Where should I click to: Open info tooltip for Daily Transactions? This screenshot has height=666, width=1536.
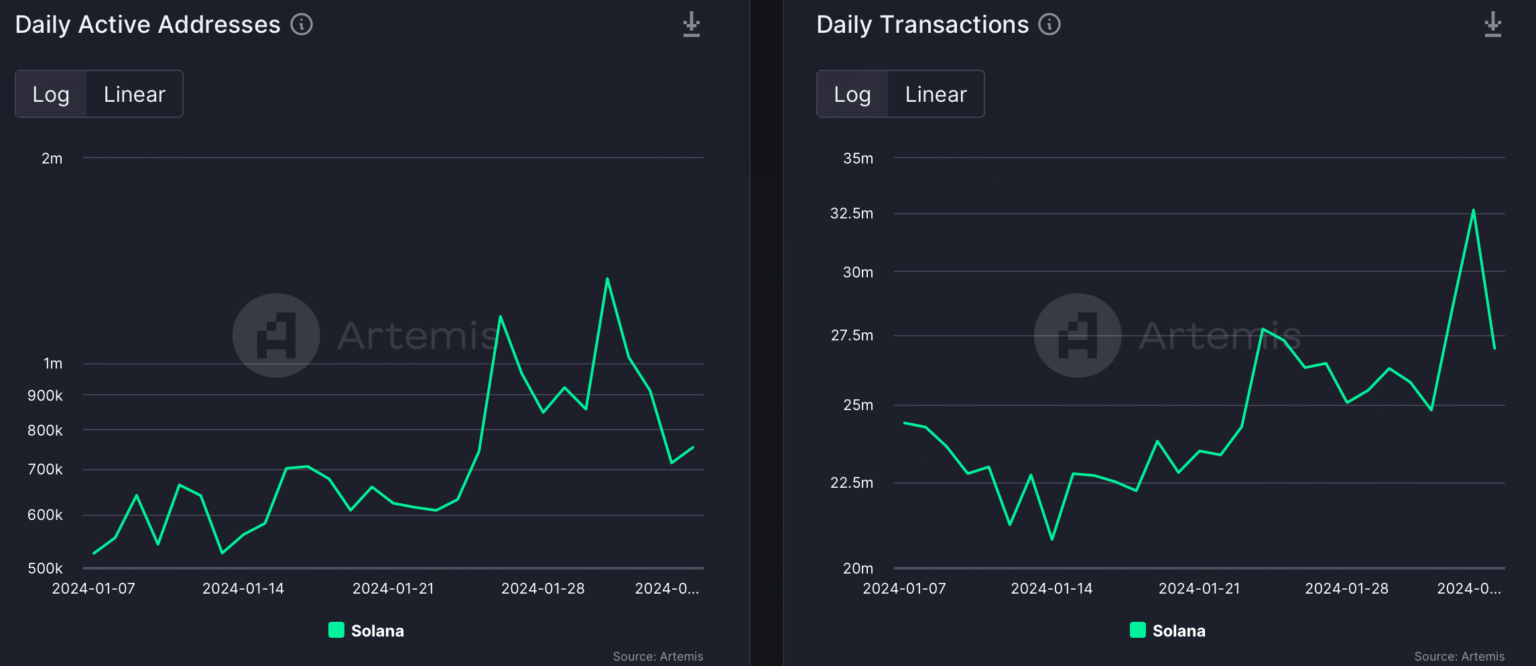(x=1049, y=25)
